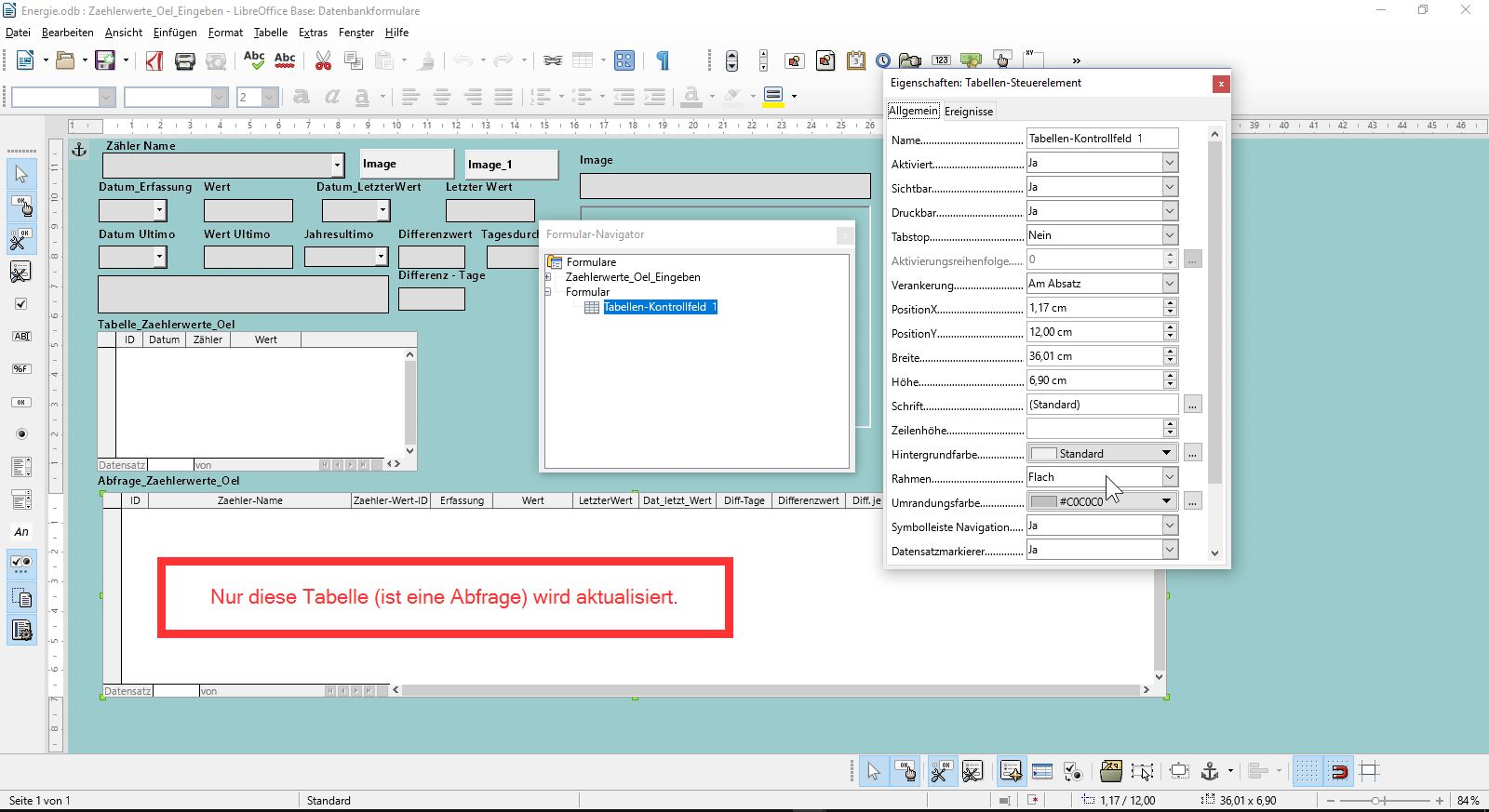
Task: Click ellipsis button next to Umrandungsfarbe
Action: click(x=1192, y=501)
